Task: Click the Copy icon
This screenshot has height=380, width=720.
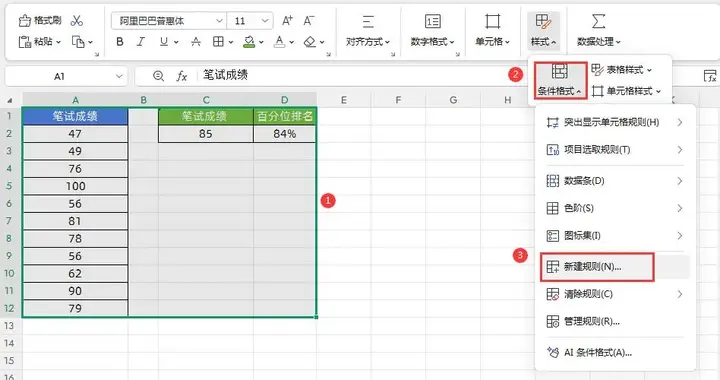Action: pos(78,42)
